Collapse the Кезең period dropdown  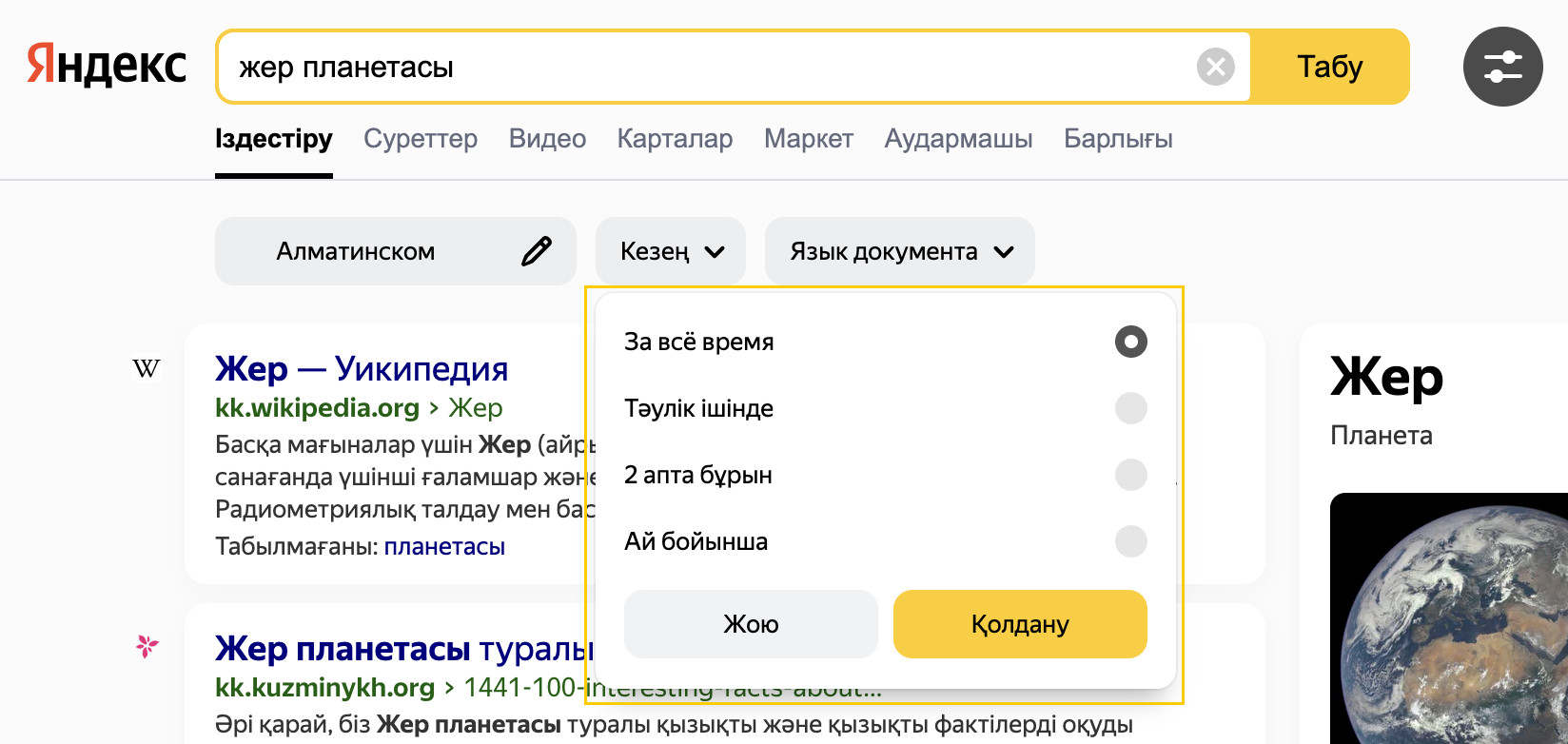pos(671,251)
